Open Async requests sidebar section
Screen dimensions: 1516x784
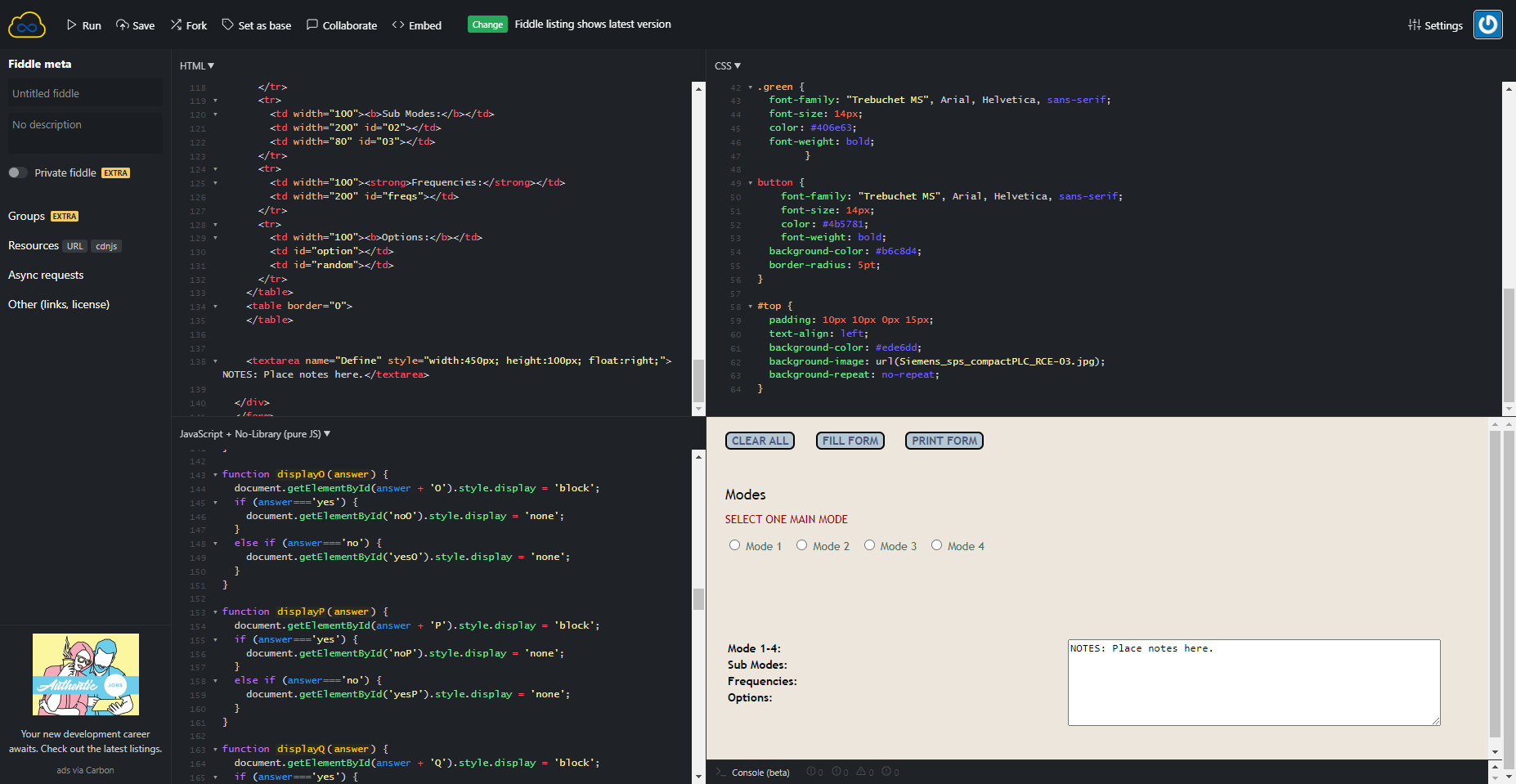46,276
